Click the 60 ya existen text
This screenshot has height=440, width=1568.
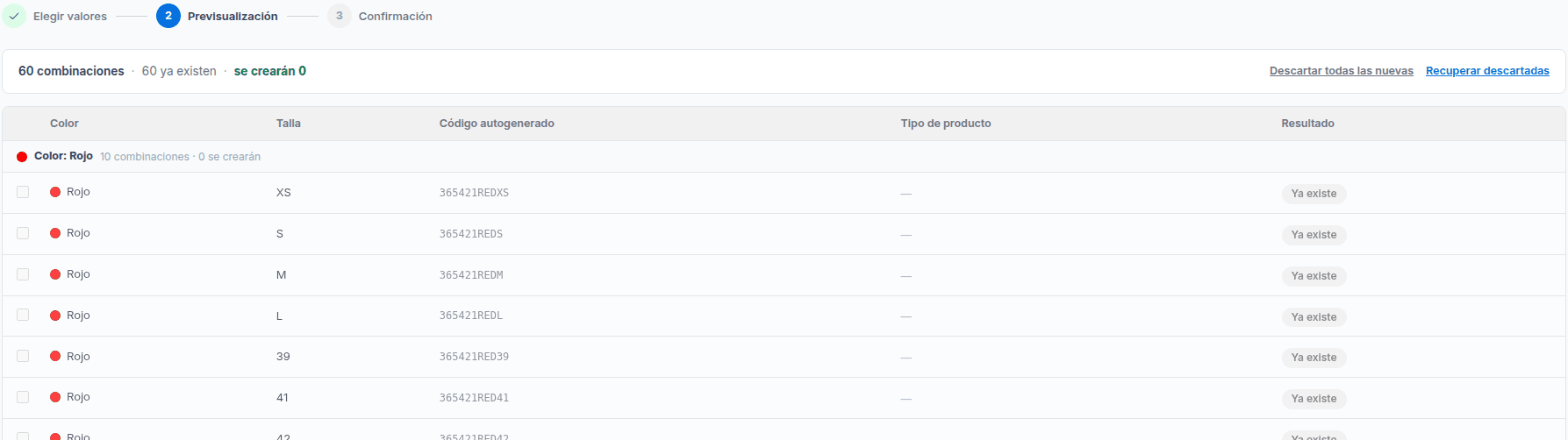(x=179, y=71)
